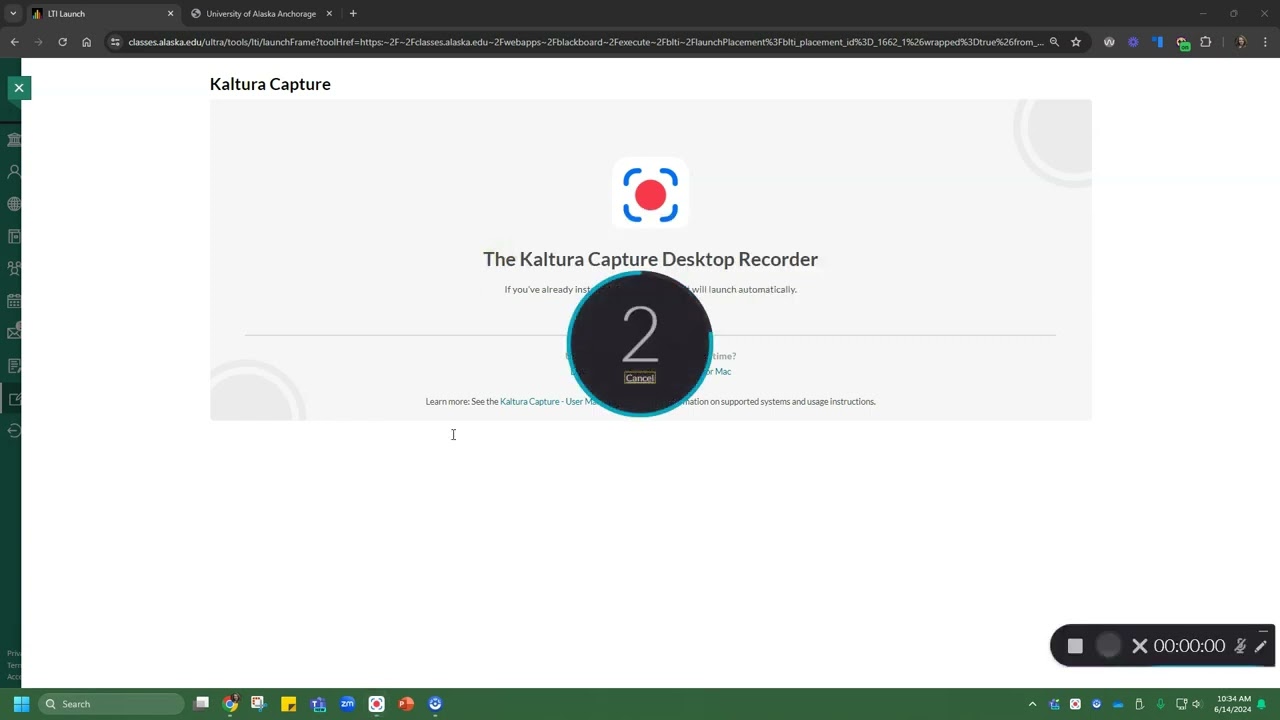
Task: Click the Kaltura Capture record logo
Action: [650, 194]
